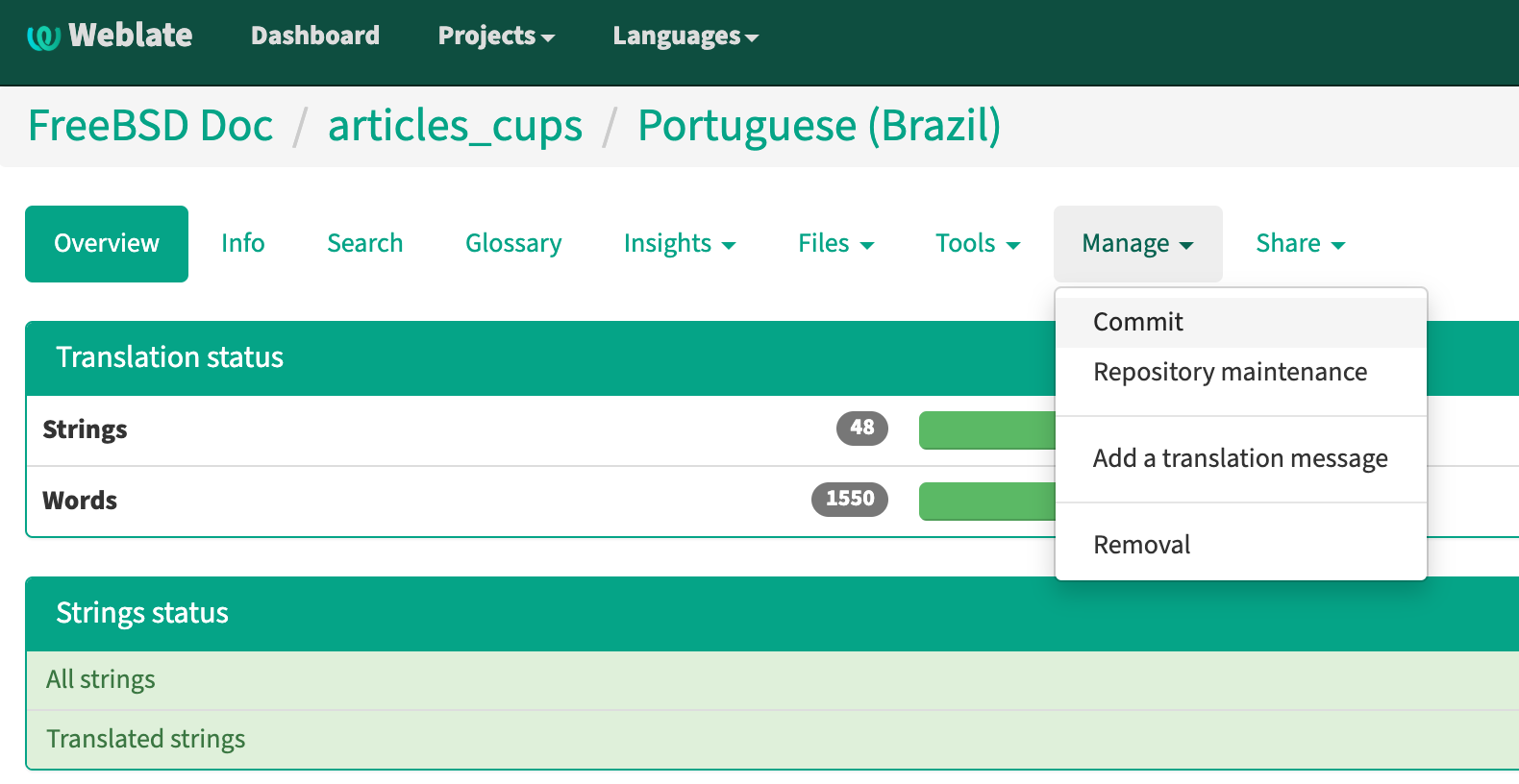1519x784 pixels.
Task: Expand the Languages dropdown menu
Action: pyautogui.click(x=685, y=36)
